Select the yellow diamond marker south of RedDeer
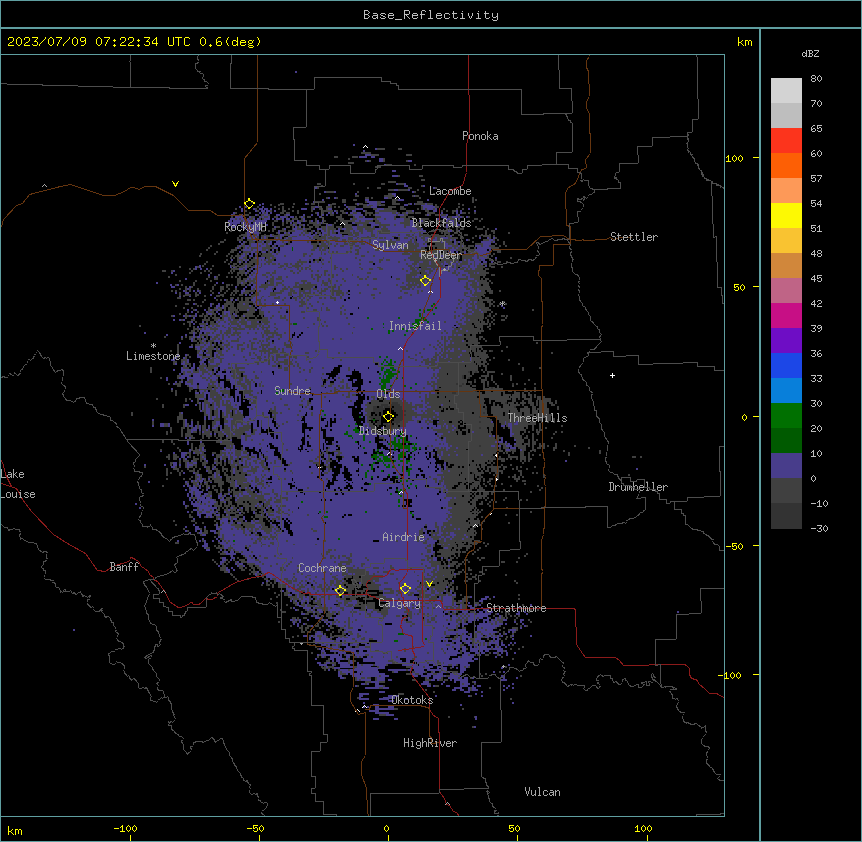Image resolution: width=862 pixels, height=842 pixels. tap(425, 281)
